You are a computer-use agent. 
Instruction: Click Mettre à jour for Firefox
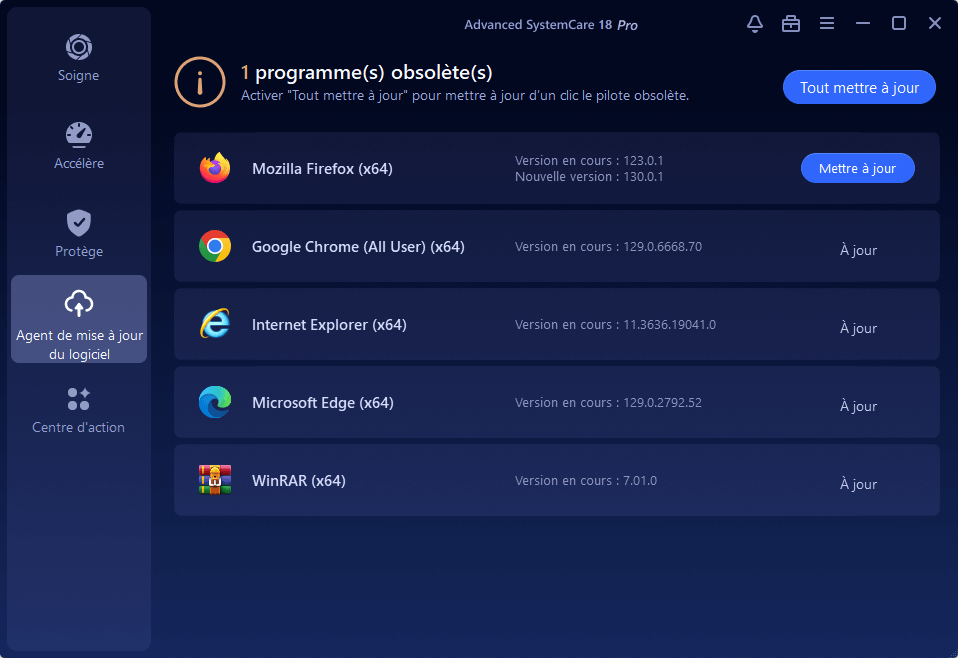coord(857,168)
